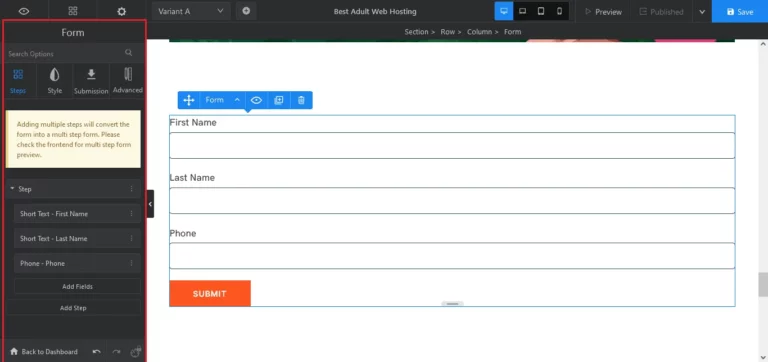Click the Section breadcrumb
The image size is (768, 362).
416,32
